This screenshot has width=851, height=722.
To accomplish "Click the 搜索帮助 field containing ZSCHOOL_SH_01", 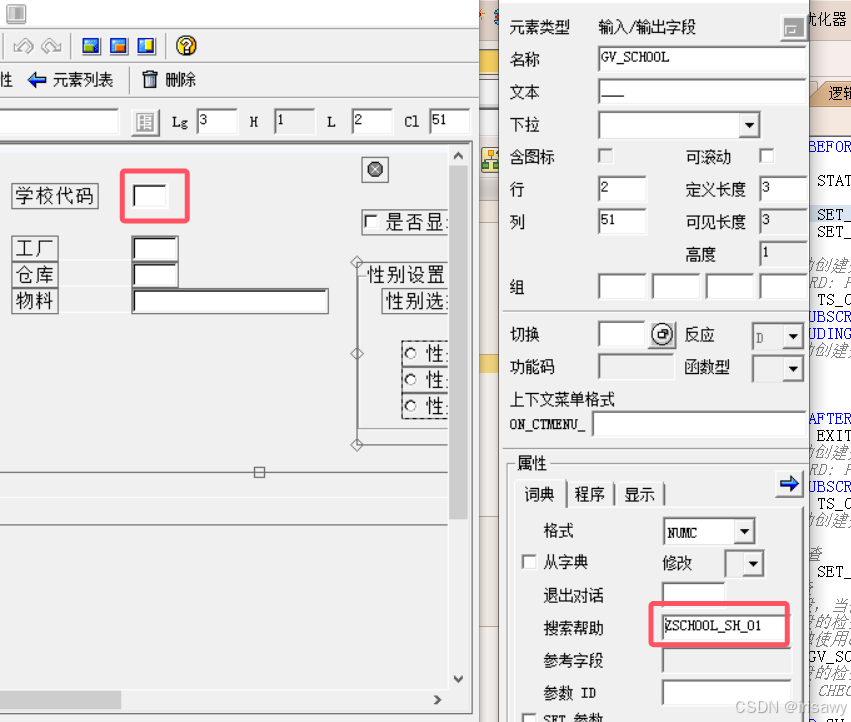I will [x=719, y=624].
